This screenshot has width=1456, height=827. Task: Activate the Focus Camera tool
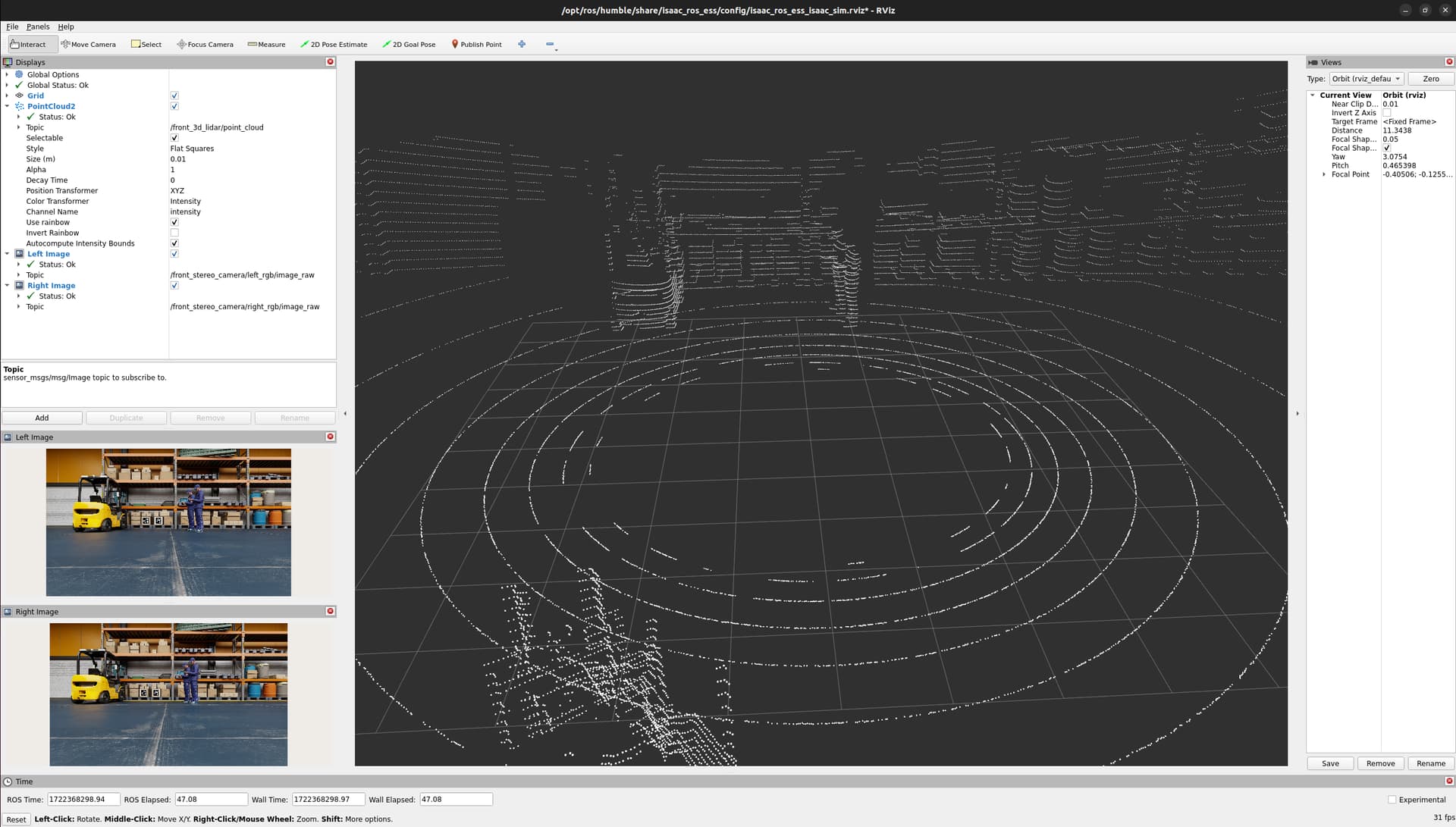(205, 44)
